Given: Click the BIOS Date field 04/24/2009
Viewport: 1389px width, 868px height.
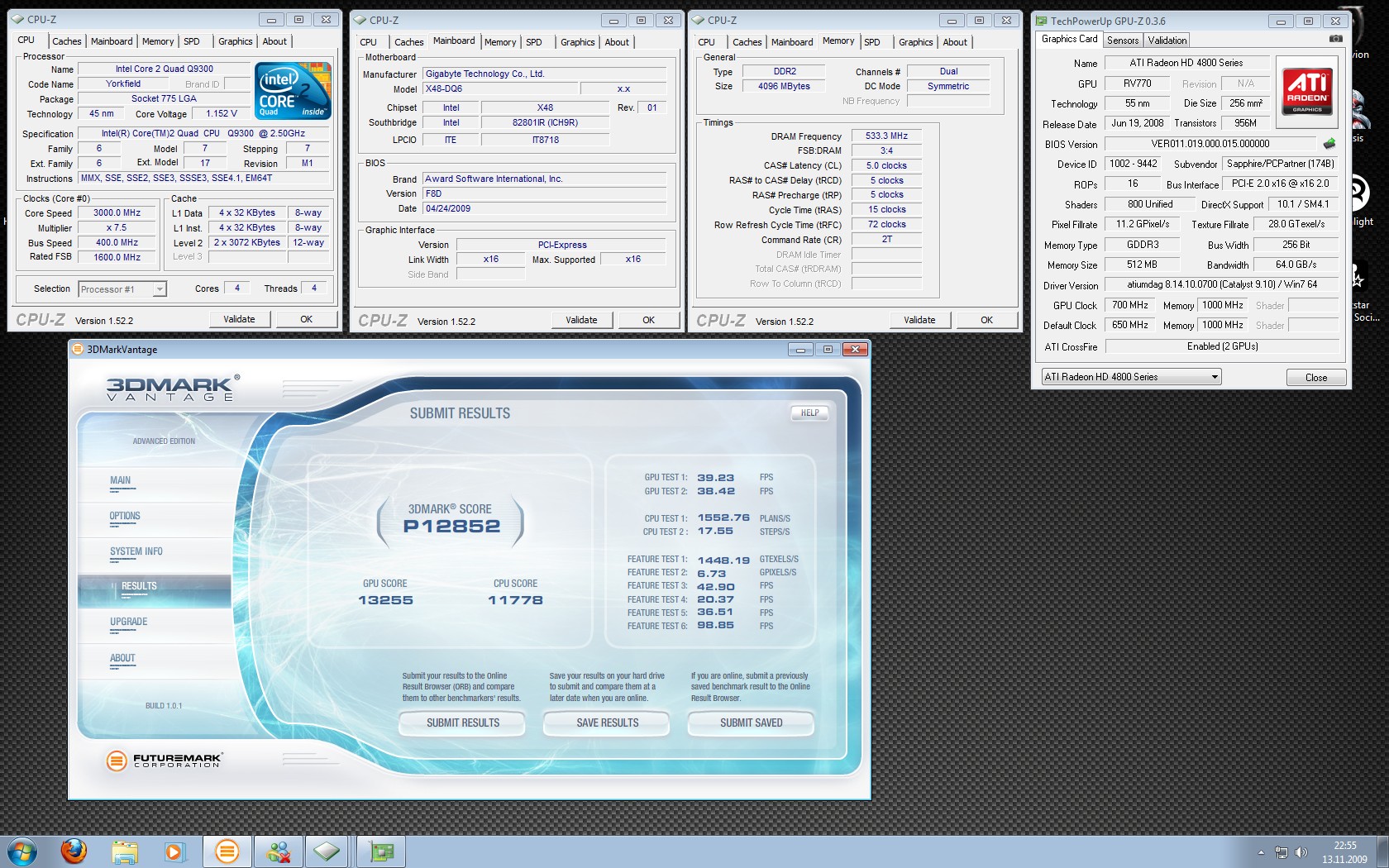Looking at the screenshot, I should [545, 209].
